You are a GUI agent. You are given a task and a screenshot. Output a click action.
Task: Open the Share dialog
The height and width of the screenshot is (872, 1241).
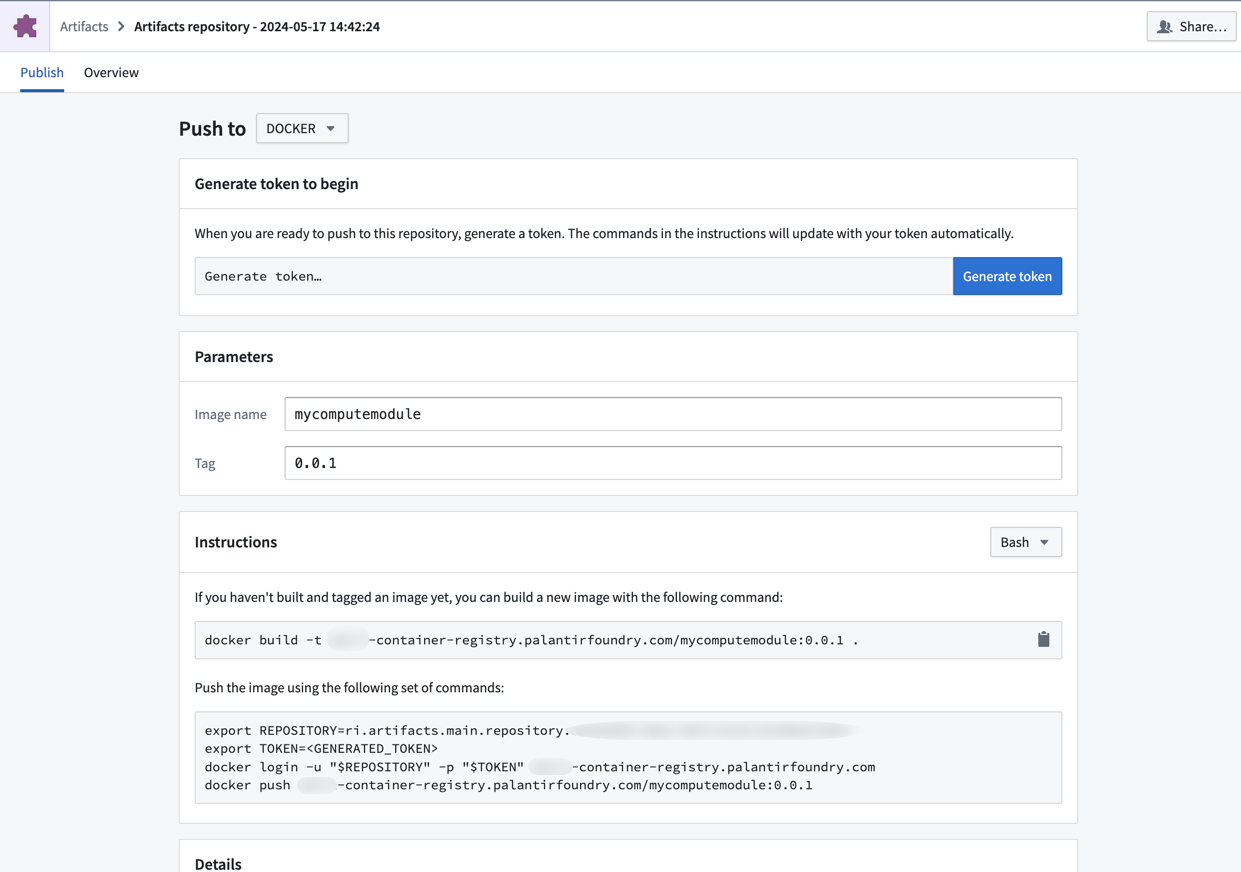coord(1191,26)
